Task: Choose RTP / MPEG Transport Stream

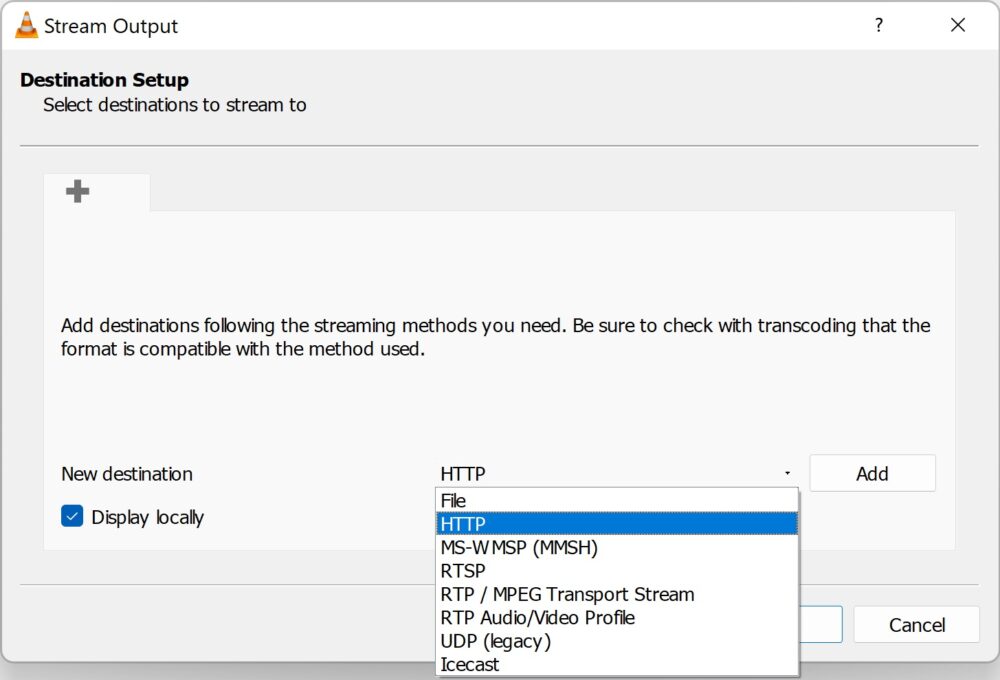Action: tap(567, 594)
